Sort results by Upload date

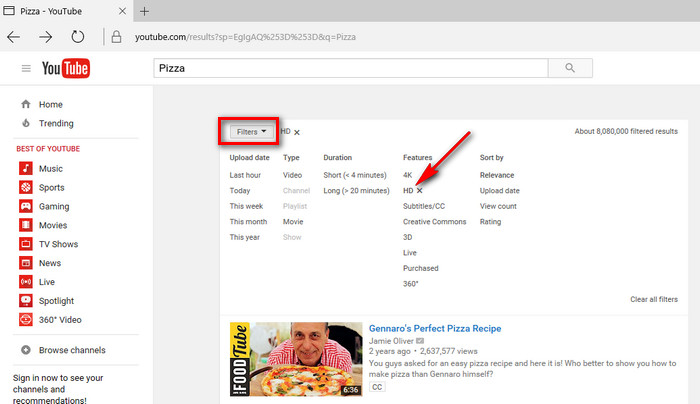500,191
